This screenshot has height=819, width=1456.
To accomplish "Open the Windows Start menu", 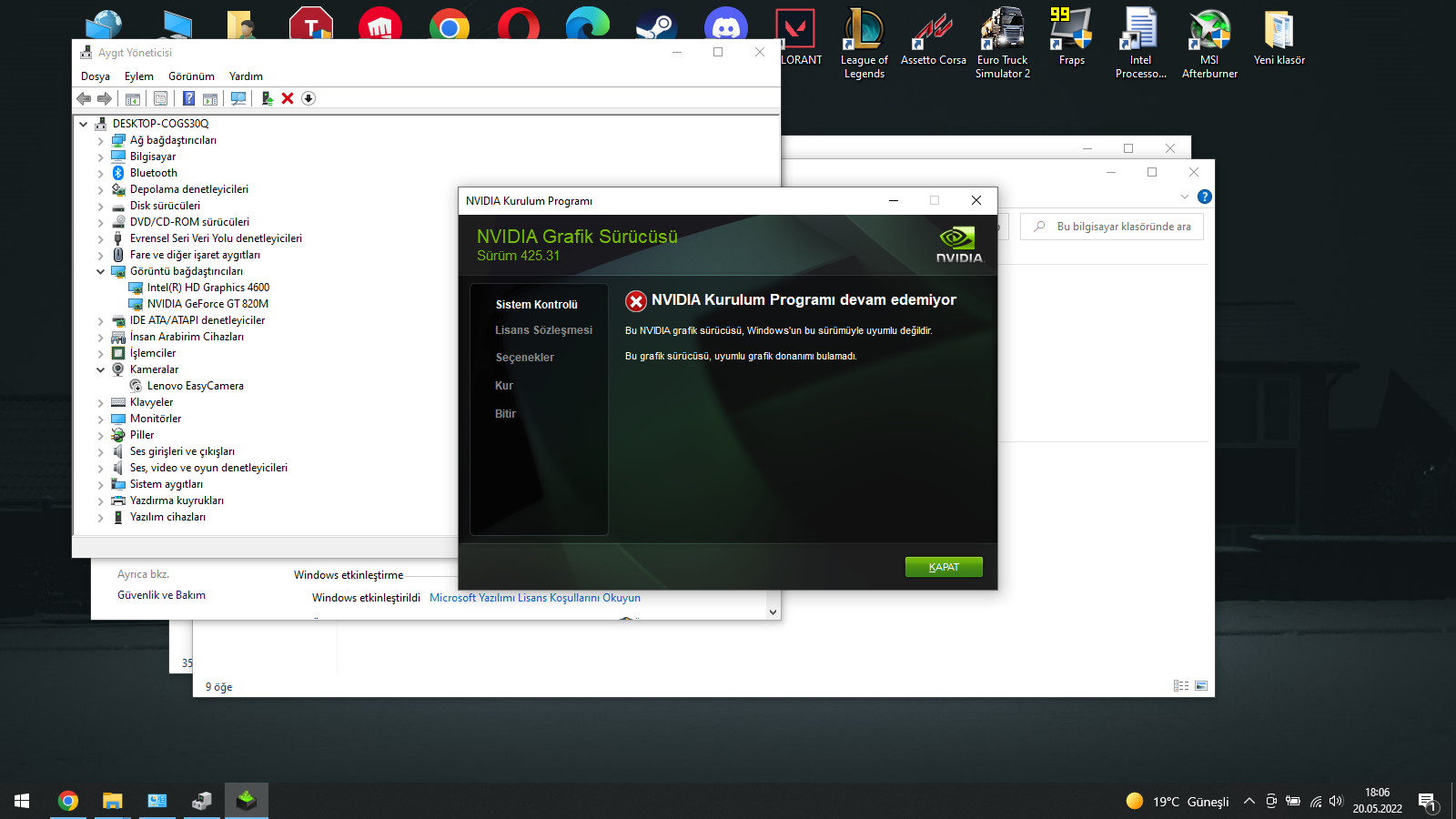I will point(22,801).
